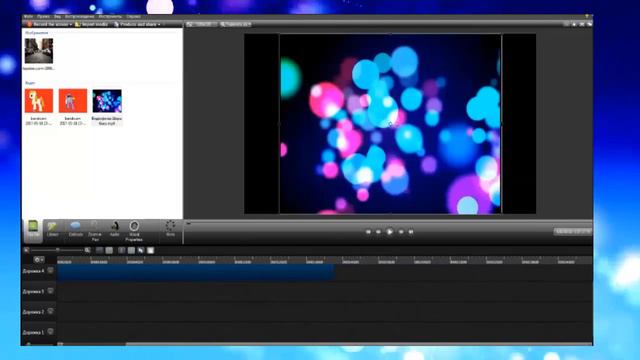Expand Produce and share dropdown arrow

[x=159, y=24]
